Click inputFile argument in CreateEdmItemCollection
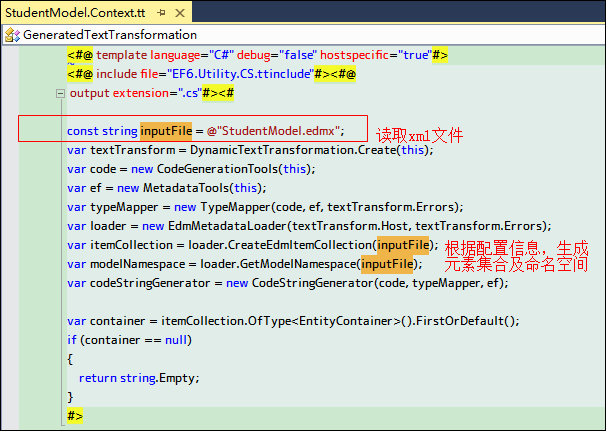The width and height of the screenshot is (606, 431). pyautogui.click(x=403, y=245)
